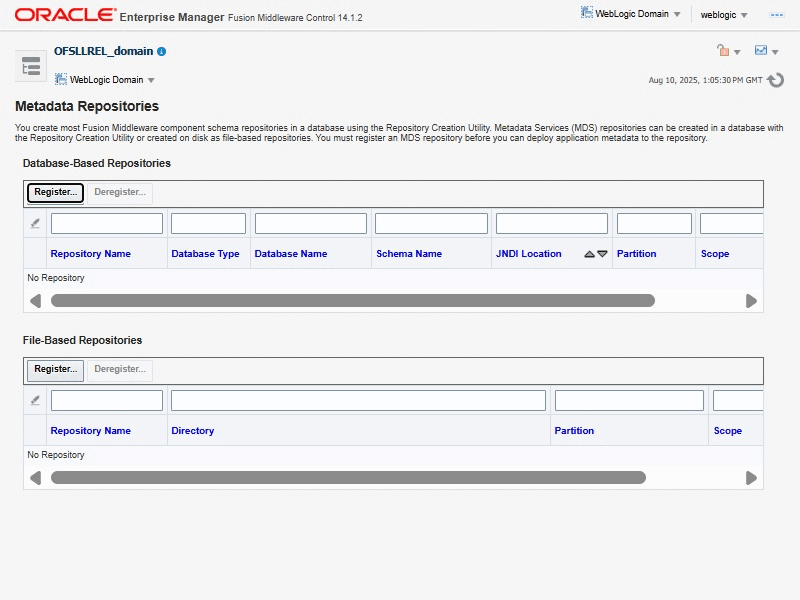Click No Repository text in File-Based table
The width and height of the screenshot is (800, 600).
[56, 455]
